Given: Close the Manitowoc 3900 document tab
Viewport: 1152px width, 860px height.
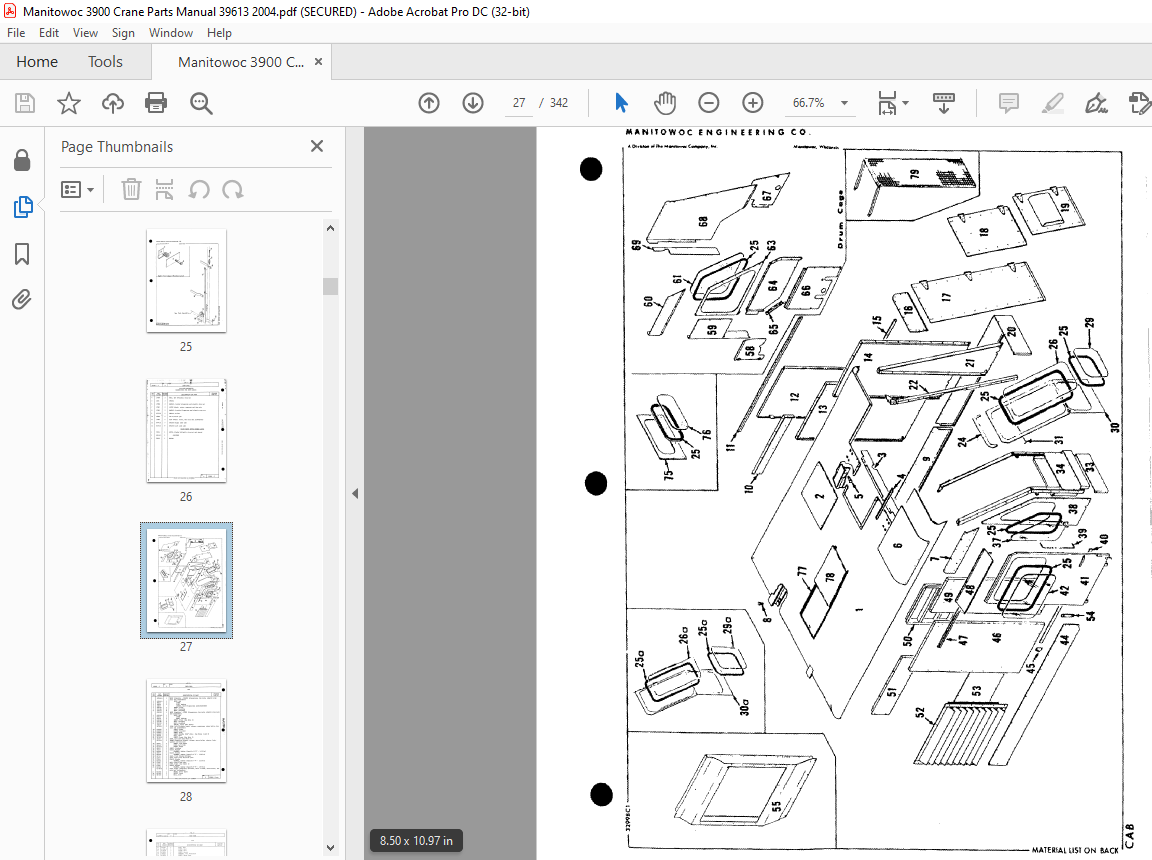Looking at the screenshot, I should tap(318, 62).
